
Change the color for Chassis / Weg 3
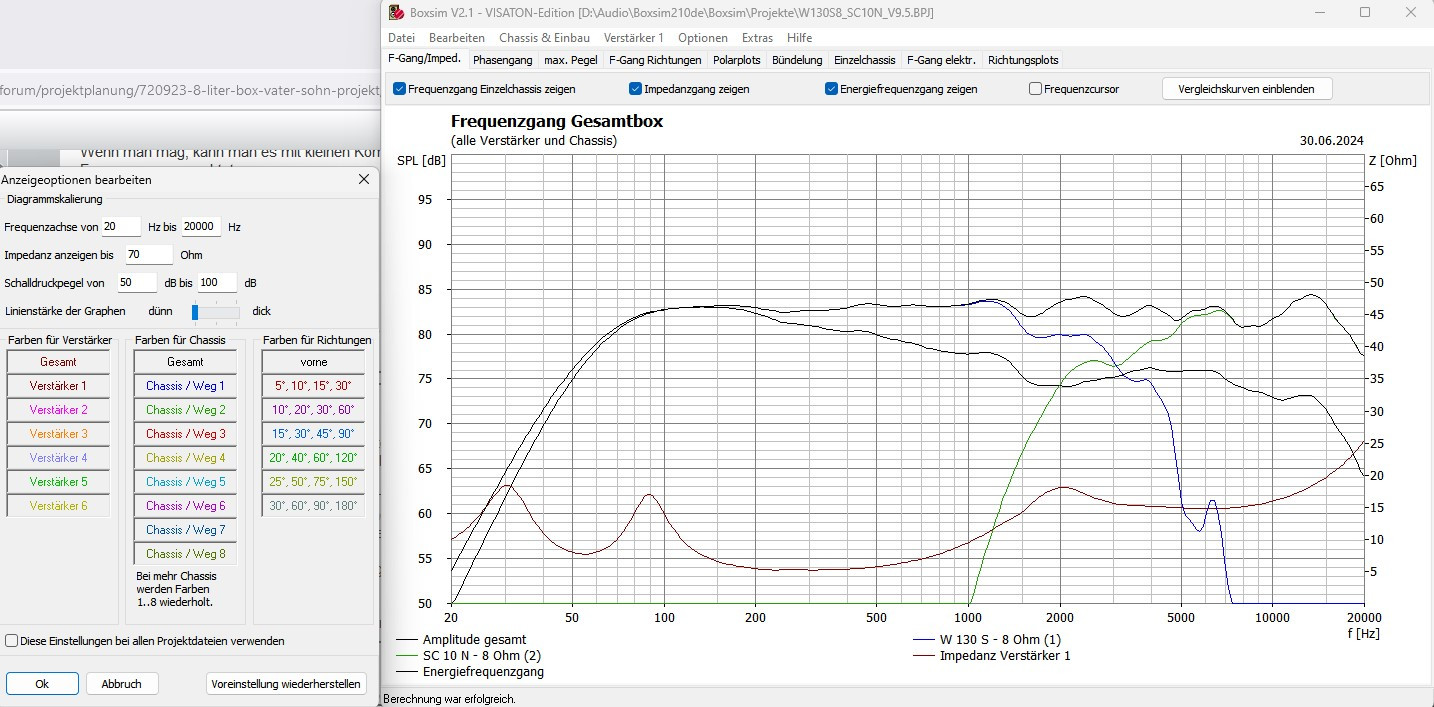coord(184,433)
